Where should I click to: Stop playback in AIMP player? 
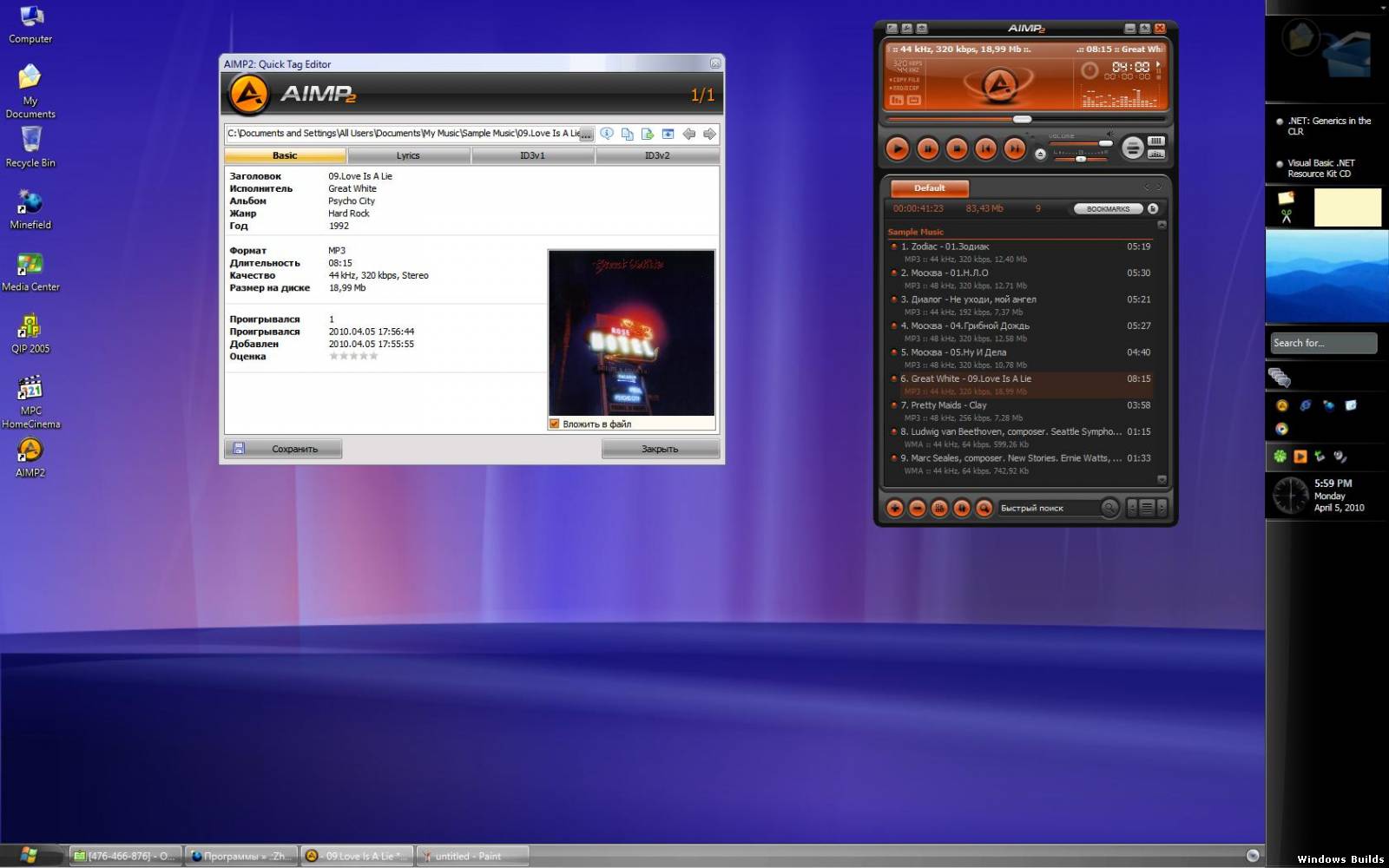[x=957, y=149]
